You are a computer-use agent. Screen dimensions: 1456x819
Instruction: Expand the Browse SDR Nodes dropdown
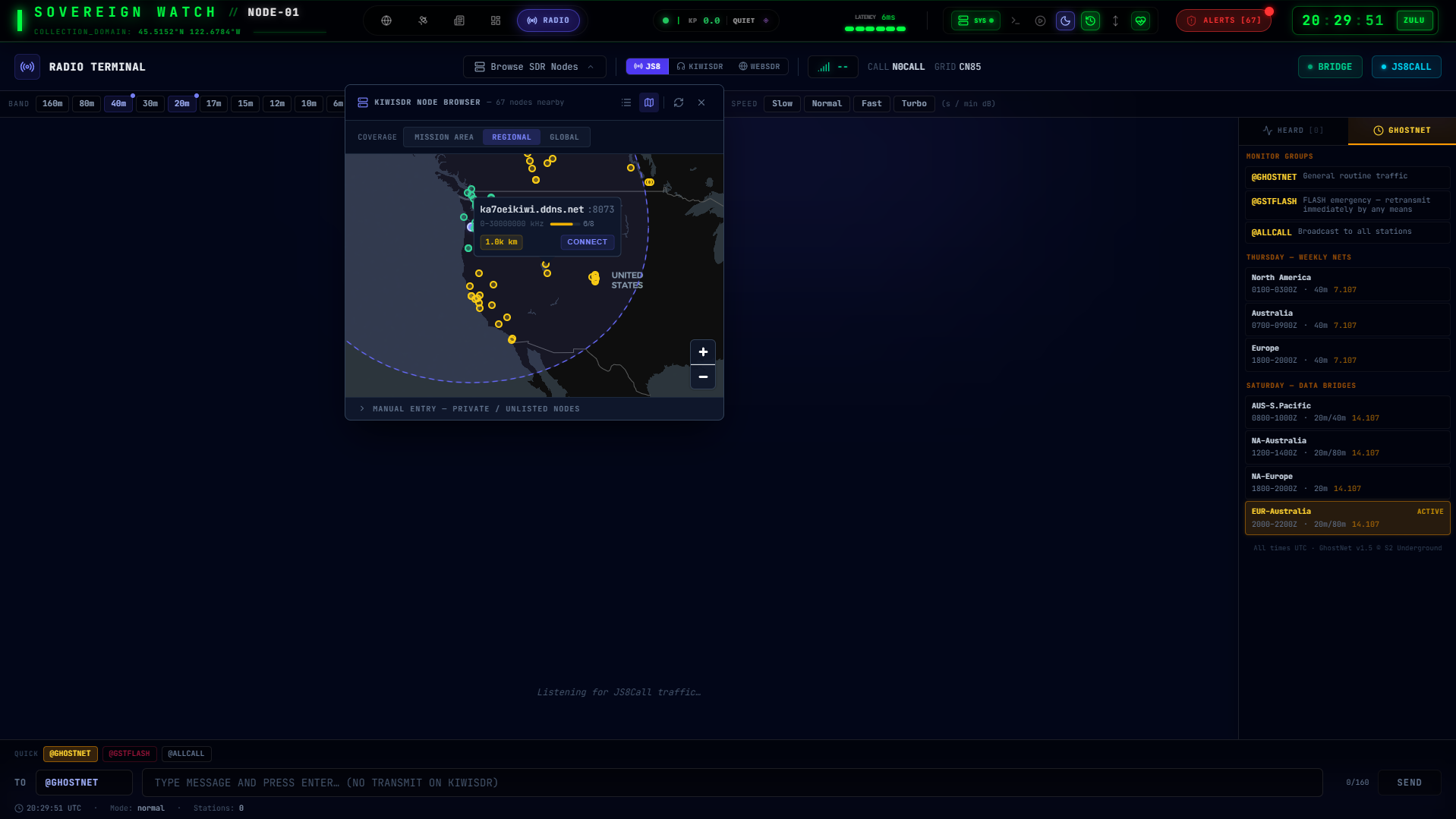[x=534, y=66]
